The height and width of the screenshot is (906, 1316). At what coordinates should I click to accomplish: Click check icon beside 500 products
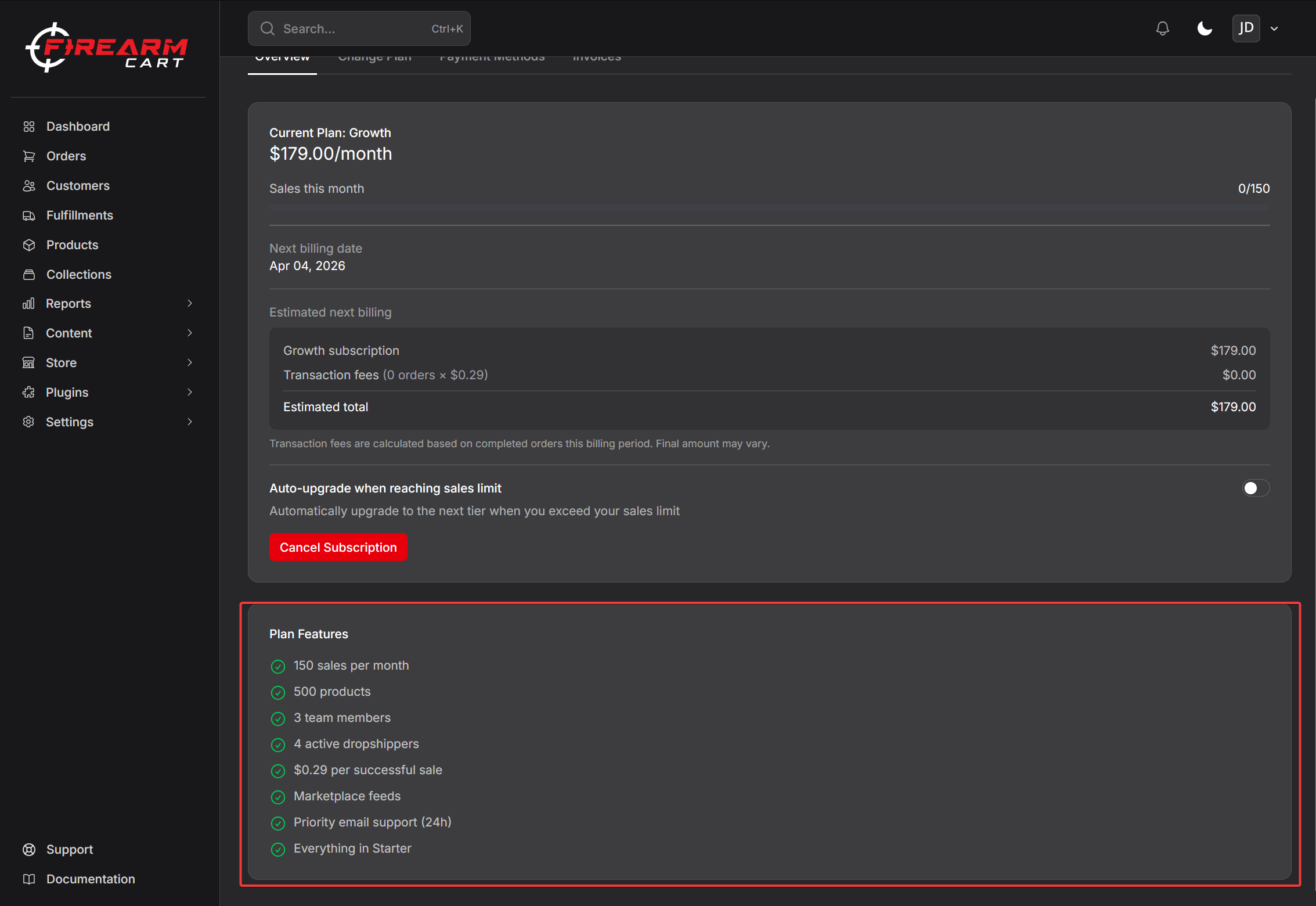point(278,692)
